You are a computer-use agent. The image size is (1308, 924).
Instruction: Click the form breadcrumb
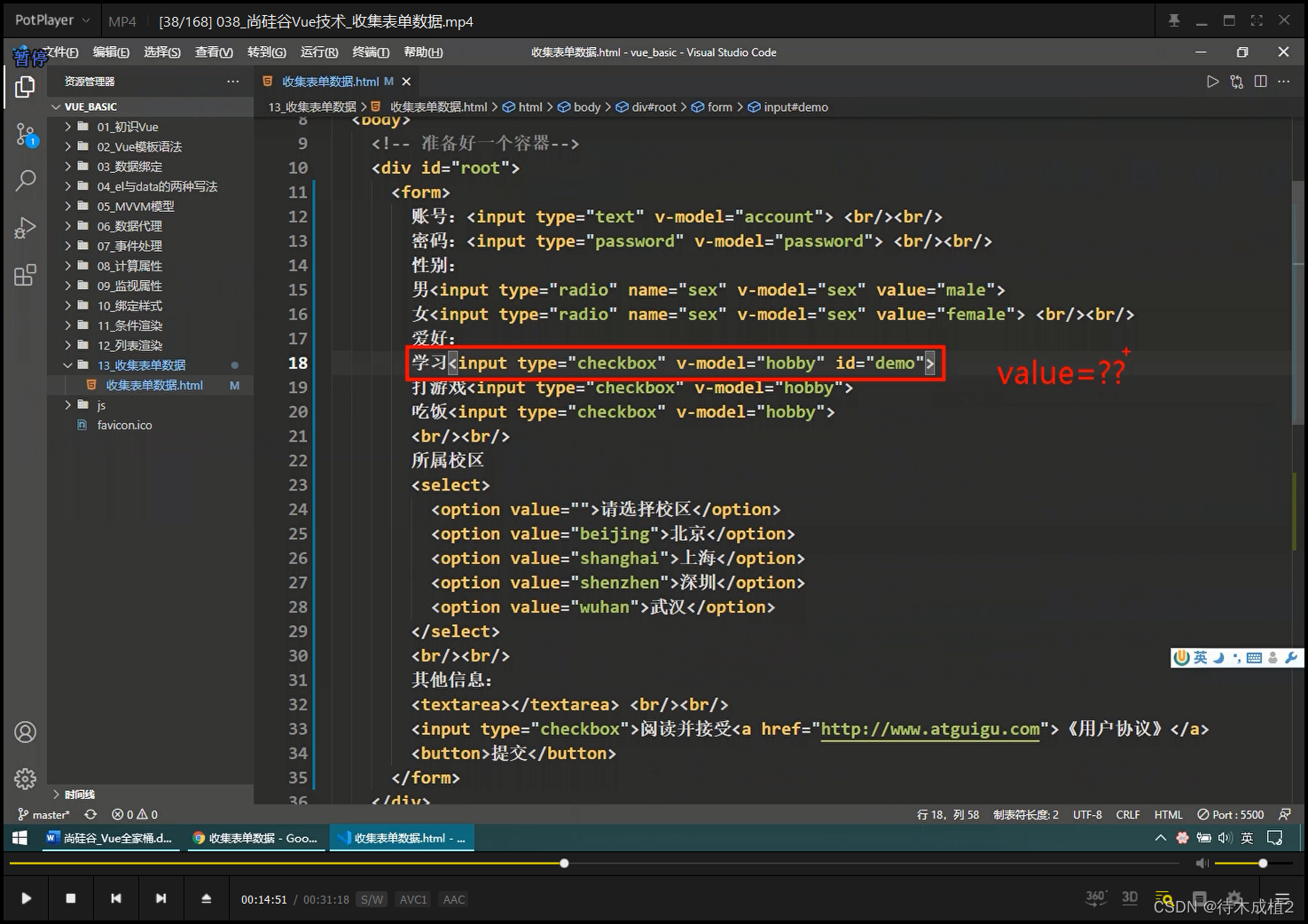point(712,107)
